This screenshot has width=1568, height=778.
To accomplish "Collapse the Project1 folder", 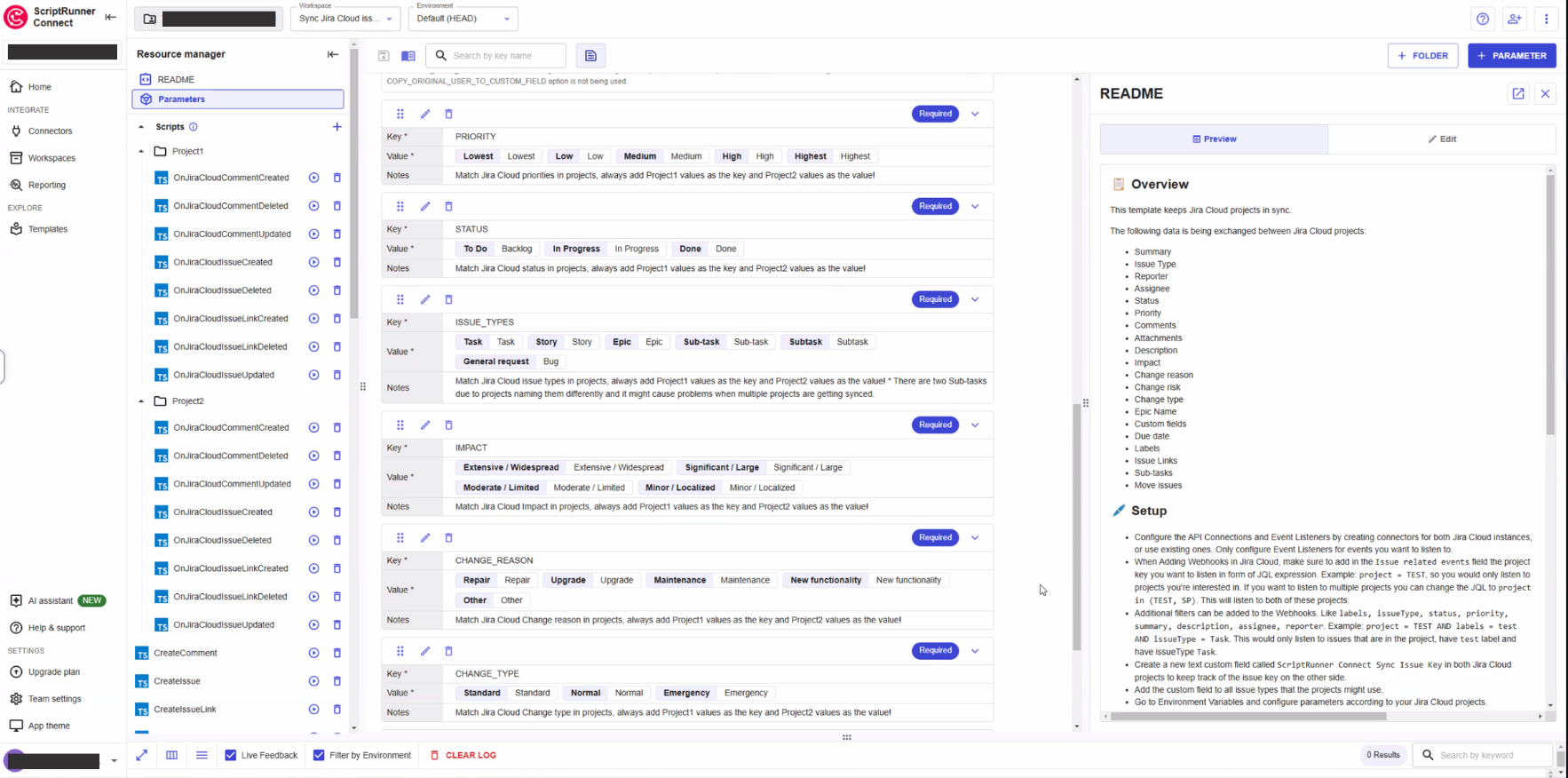I will click(x=141, y=151).
